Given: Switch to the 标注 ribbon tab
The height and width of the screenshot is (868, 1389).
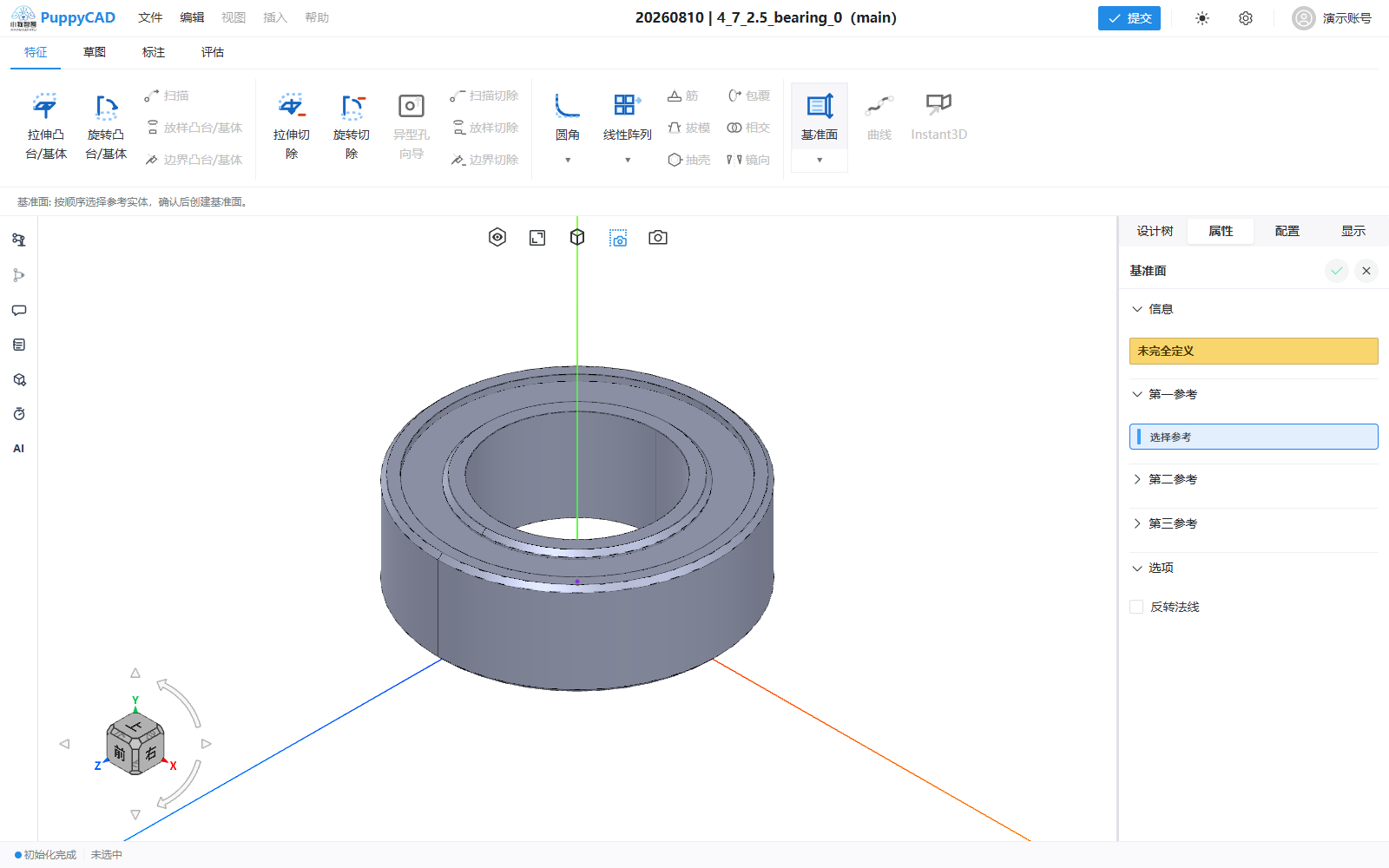Looking at the screenshot, I should click(x=154, y=52).
